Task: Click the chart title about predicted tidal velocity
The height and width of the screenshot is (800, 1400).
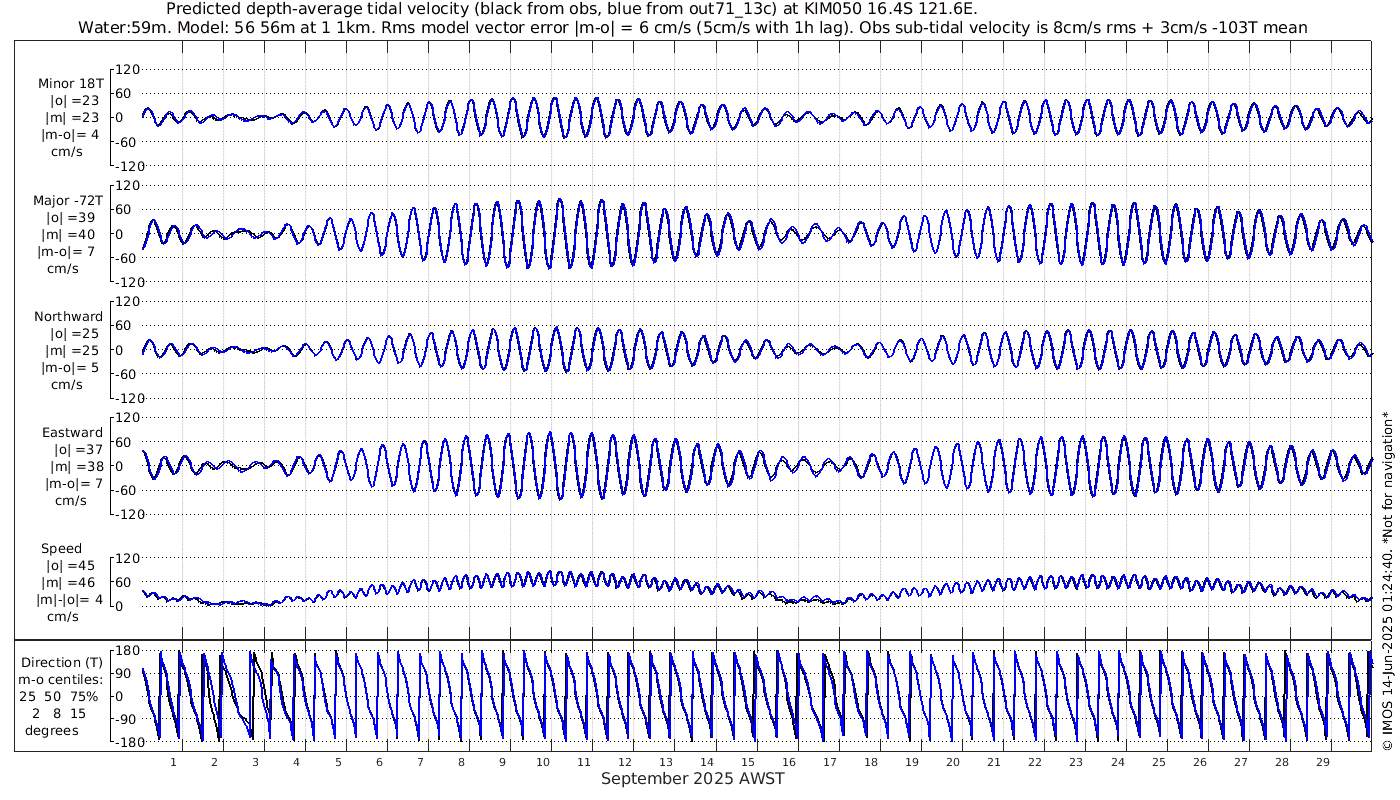Action: click(x=571, y=9)
